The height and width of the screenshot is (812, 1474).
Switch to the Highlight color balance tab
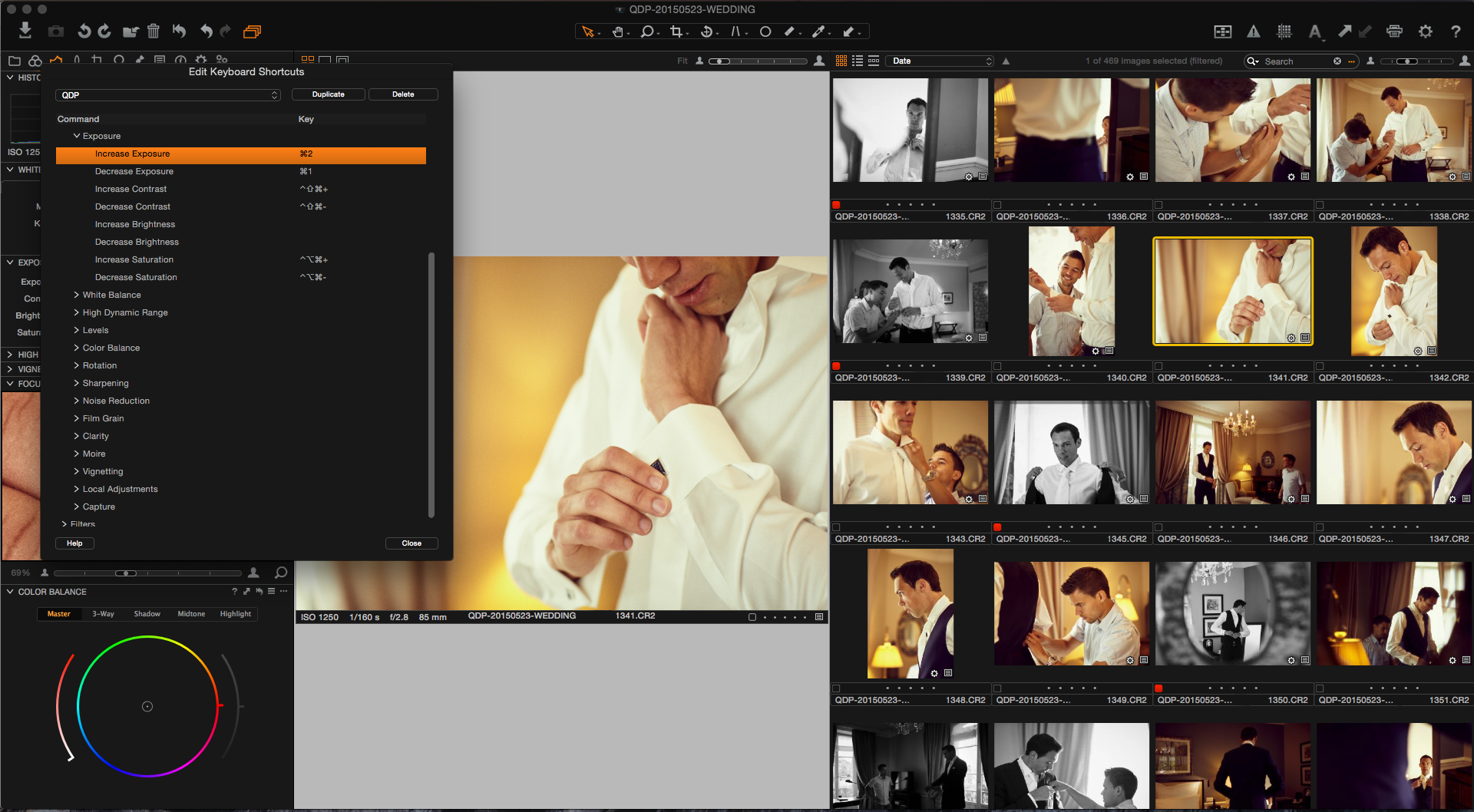pyautogui.click(x=236, y=614)
